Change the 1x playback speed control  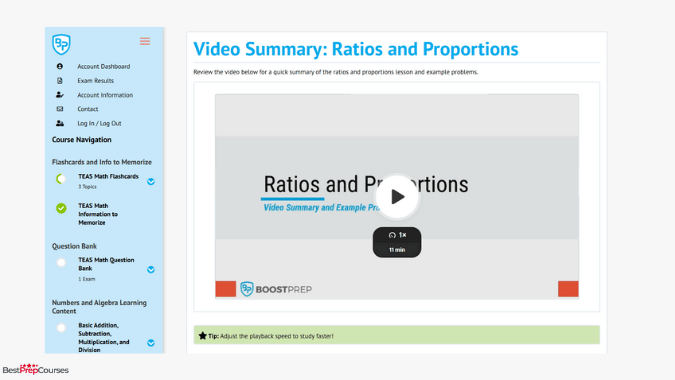pyautogui.click(x=397, y=235)
